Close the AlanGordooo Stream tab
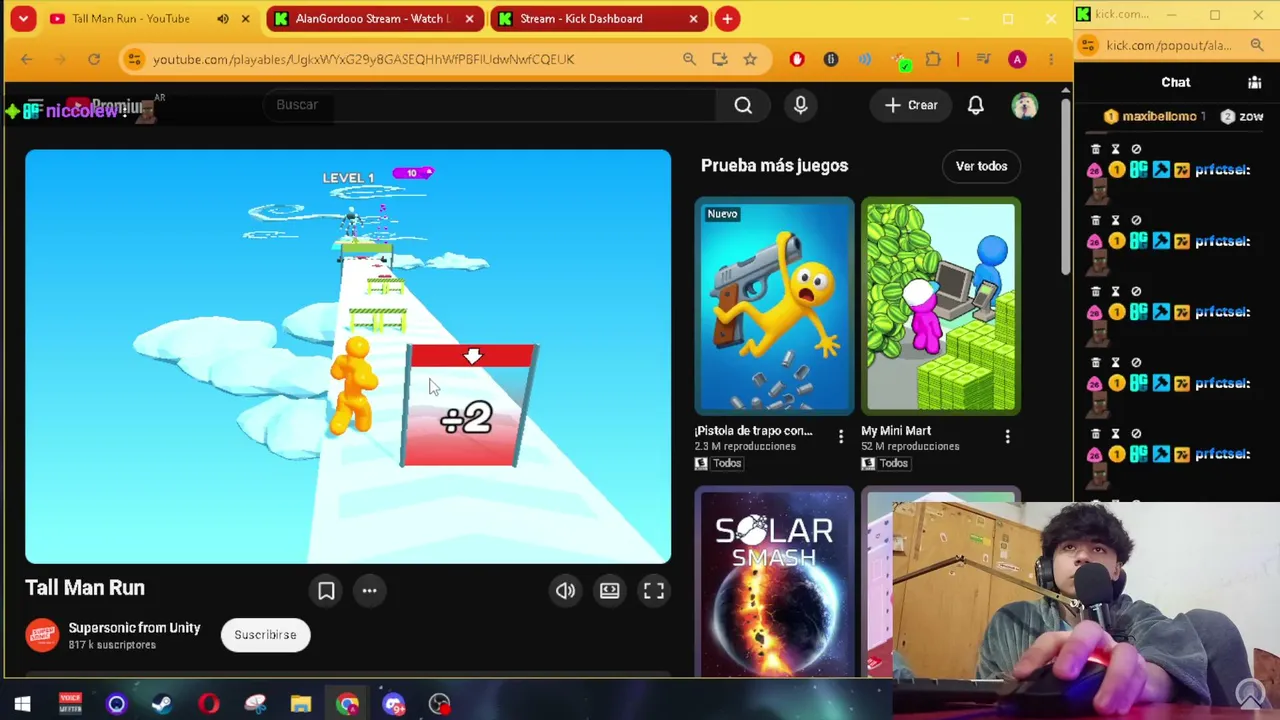Image resolution: width=1280 pixels, height=720 pixels. (x=469, y=19)
